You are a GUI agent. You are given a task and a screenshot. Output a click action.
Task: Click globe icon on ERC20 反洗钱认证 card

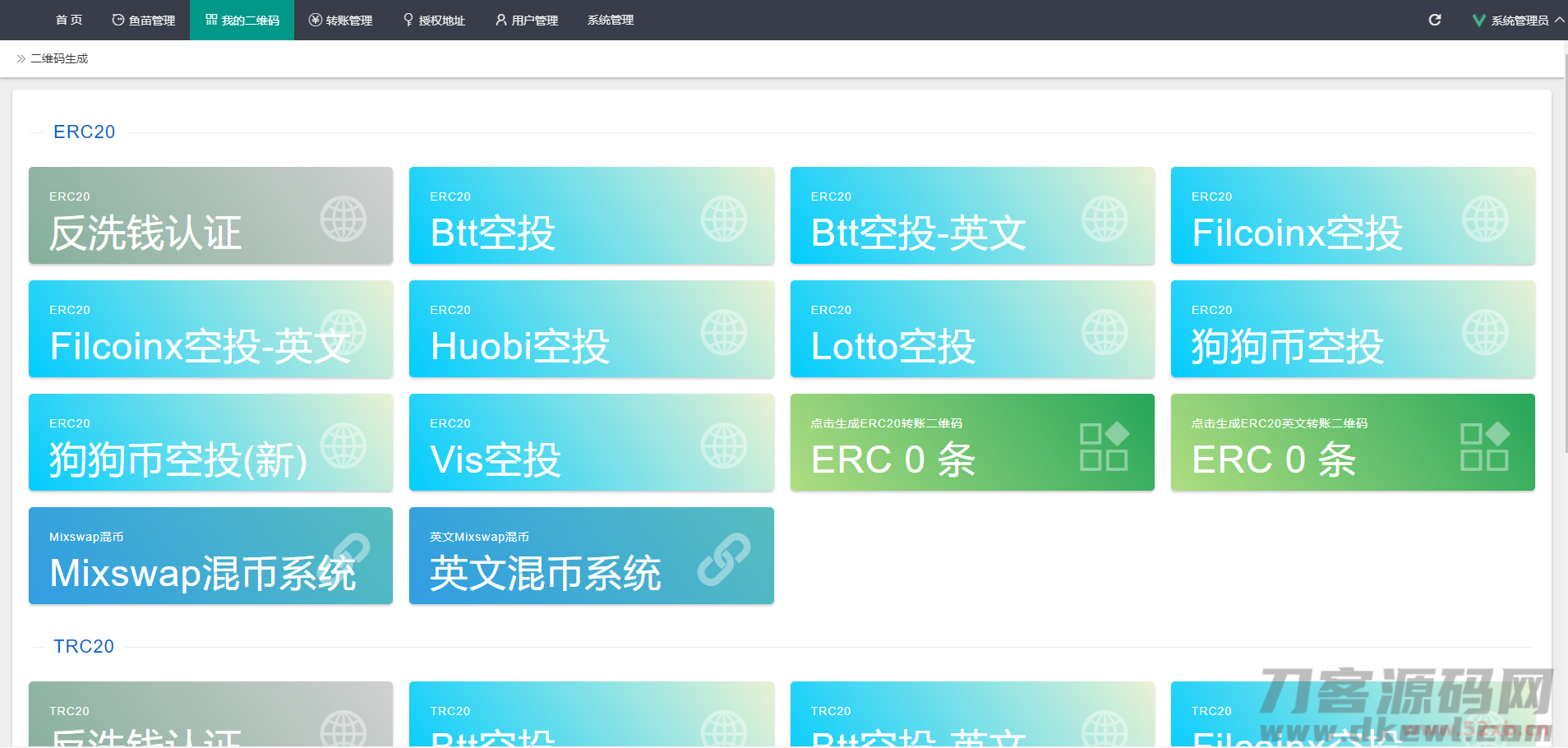[x=343, y=219]
